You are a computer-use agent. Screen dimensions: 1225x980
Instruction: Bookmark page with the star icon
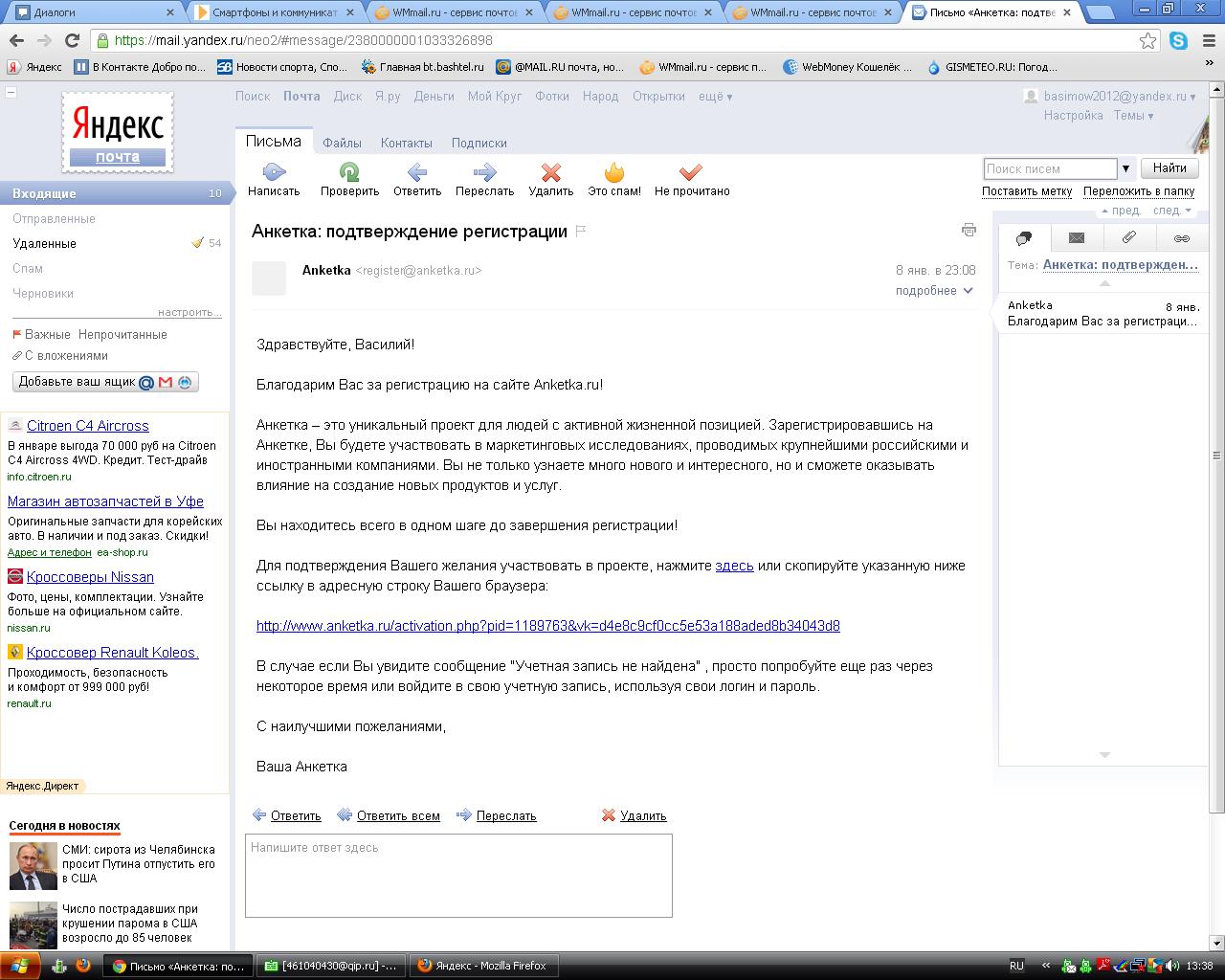(x=1147, y=40)
